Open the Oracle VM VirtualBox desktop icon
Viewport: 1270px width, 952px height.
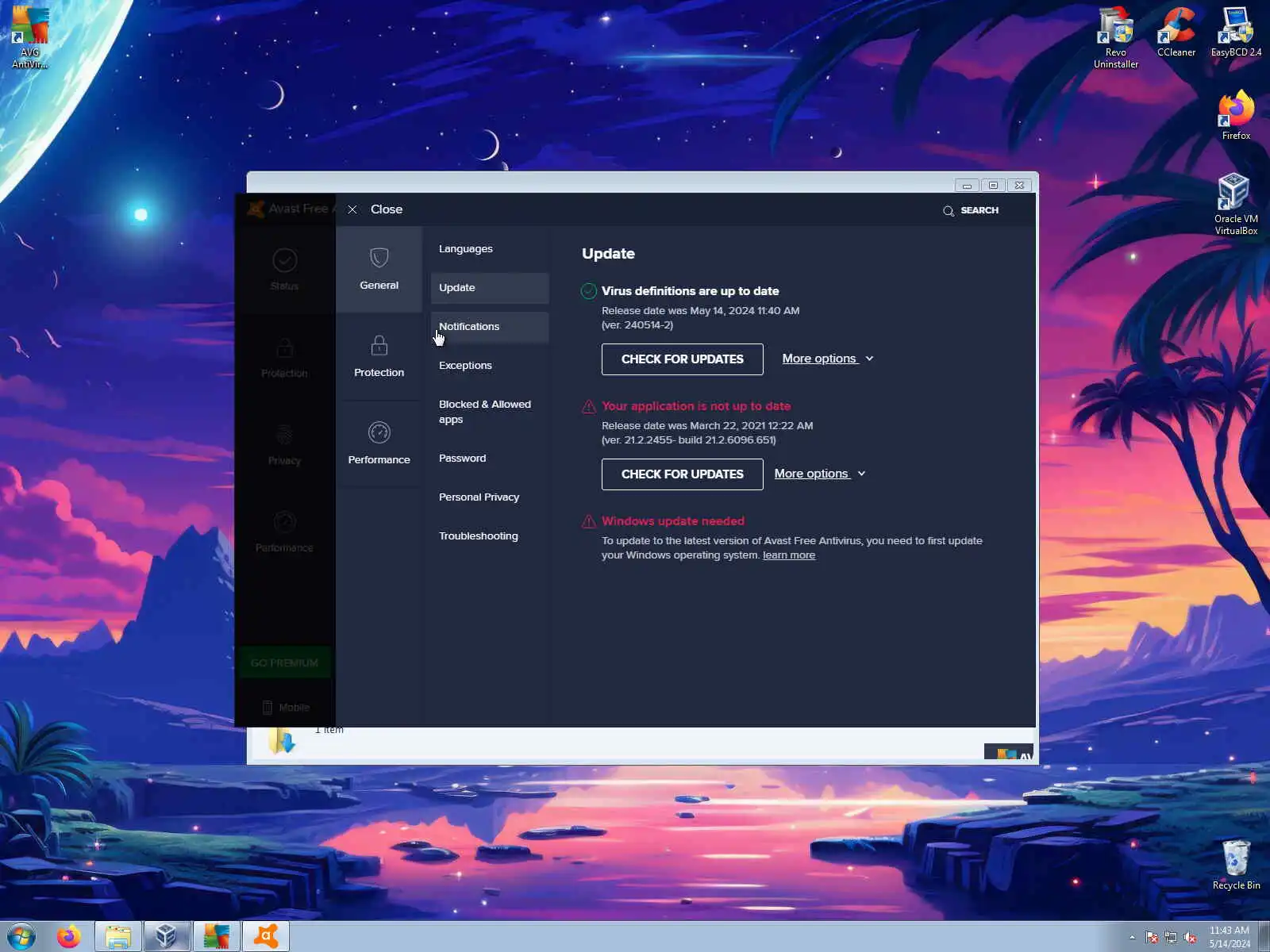click(x=1236, y=205)
